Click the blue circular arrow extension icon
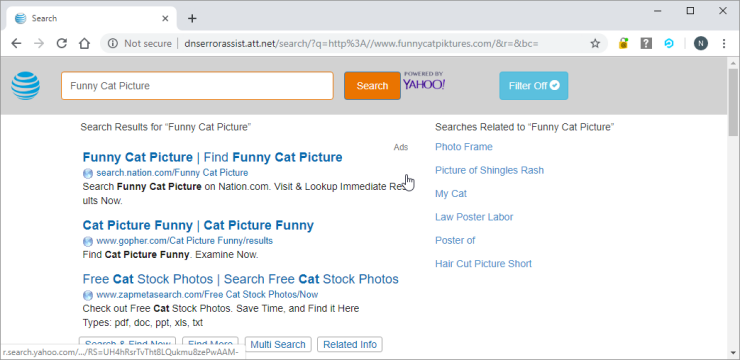Image resolution: width=740 pixels, height=360 pixels. point(669,43)
